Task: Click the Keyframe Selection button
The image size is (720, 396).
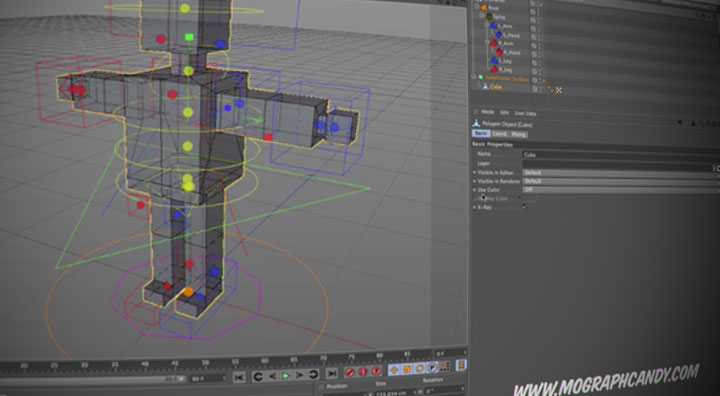Action: coord(377,370)
